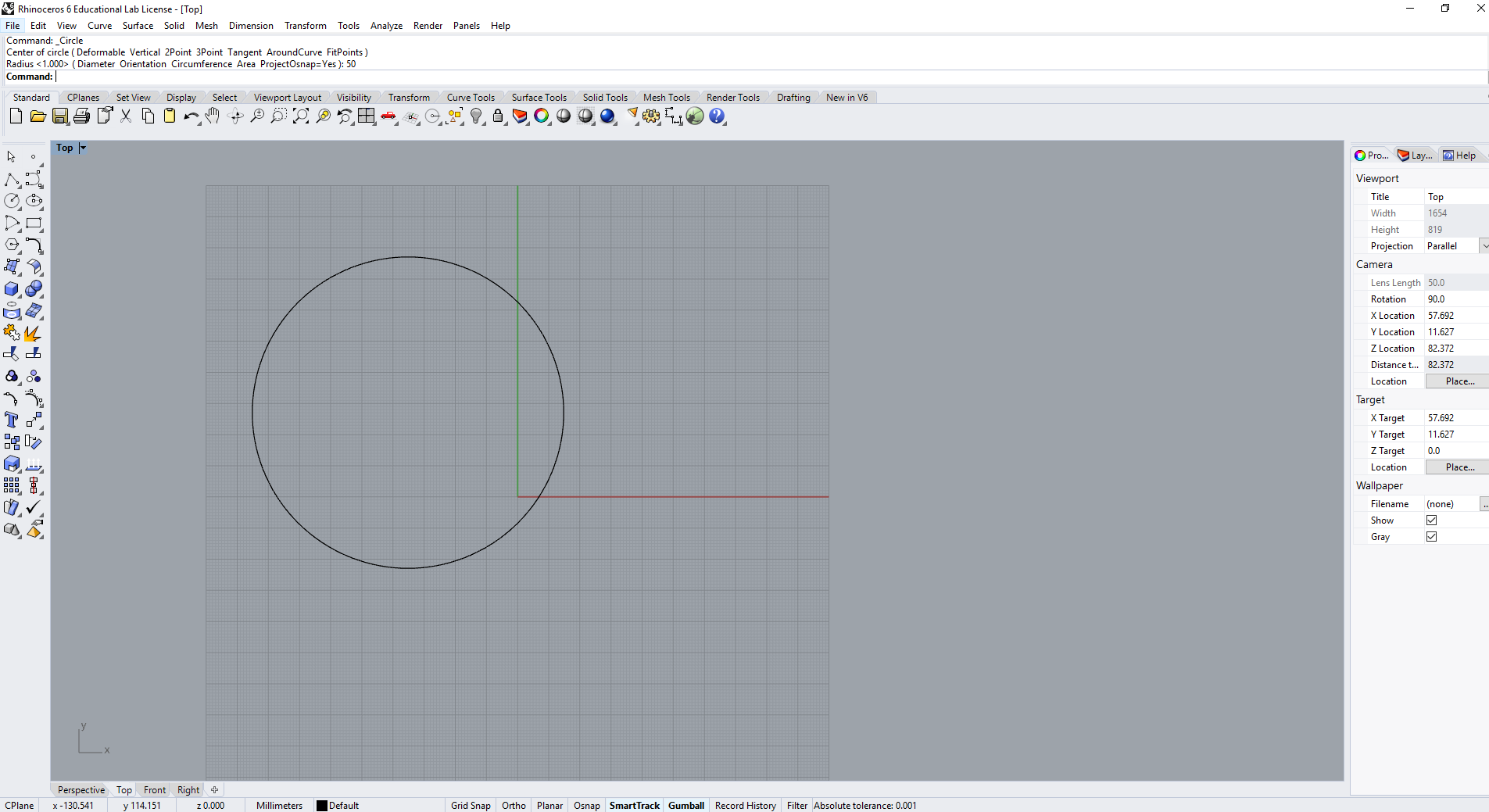
Task: Toggle SmartTrack in the status bar
Action: point(635,806)
